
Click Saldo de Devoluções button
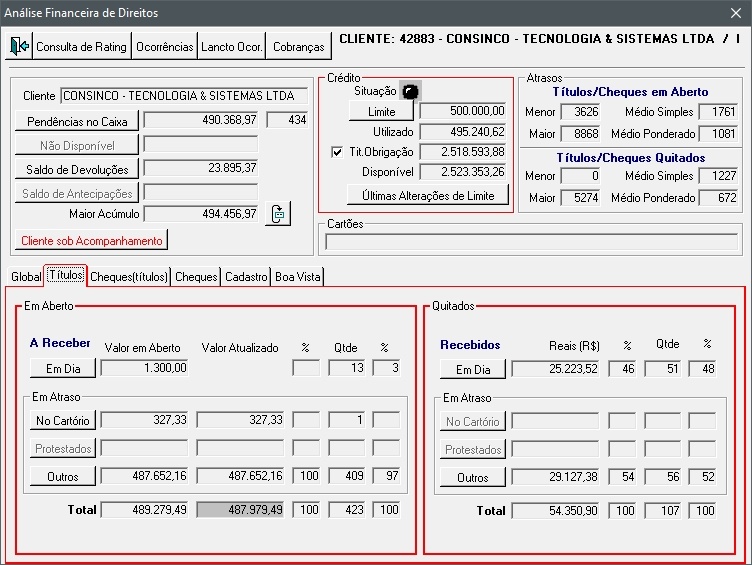pyautogui.click(x=77, y=169)
